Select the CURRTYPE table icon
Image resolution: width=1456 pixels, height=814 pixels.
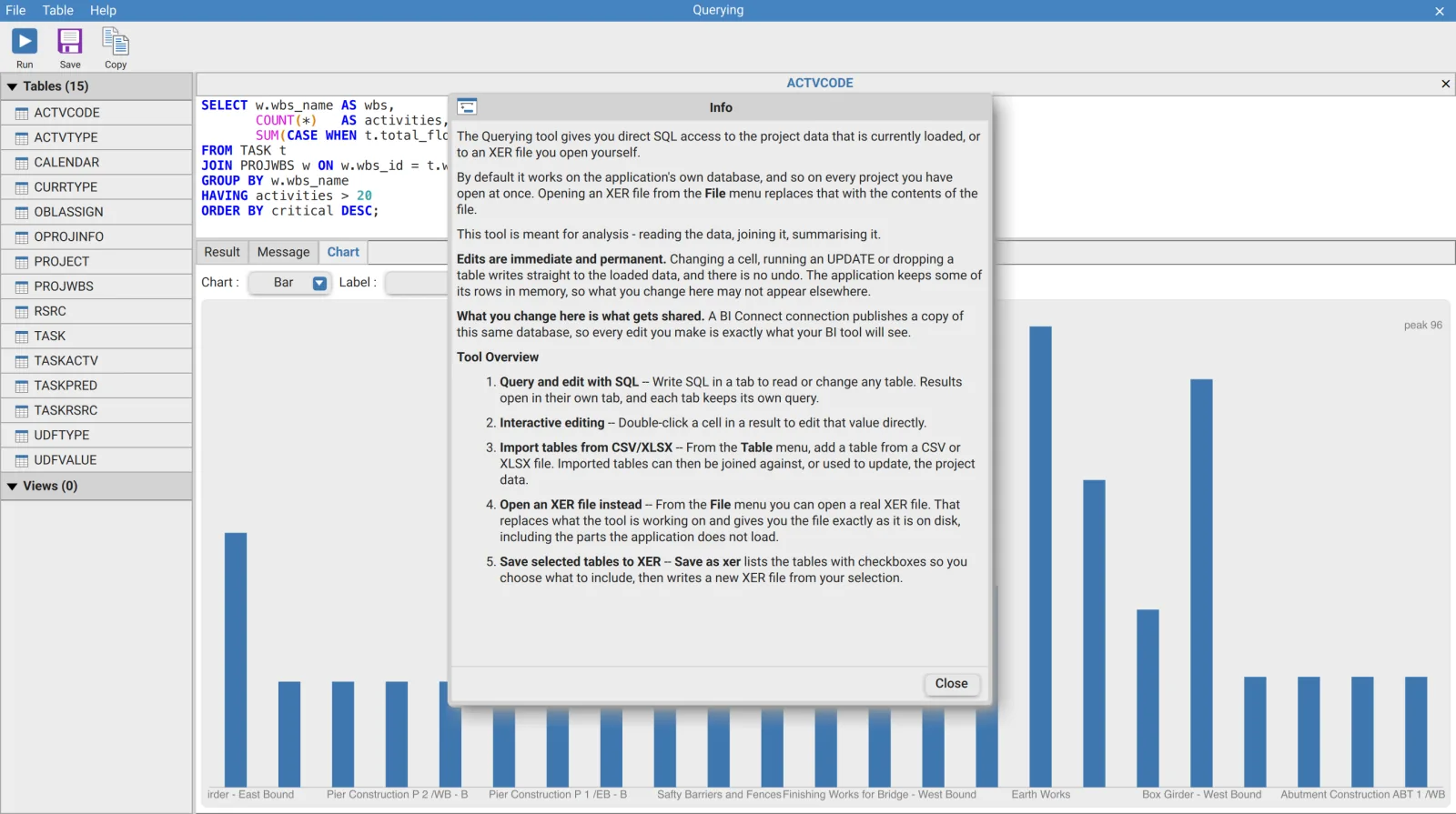[x=22, y=187]
